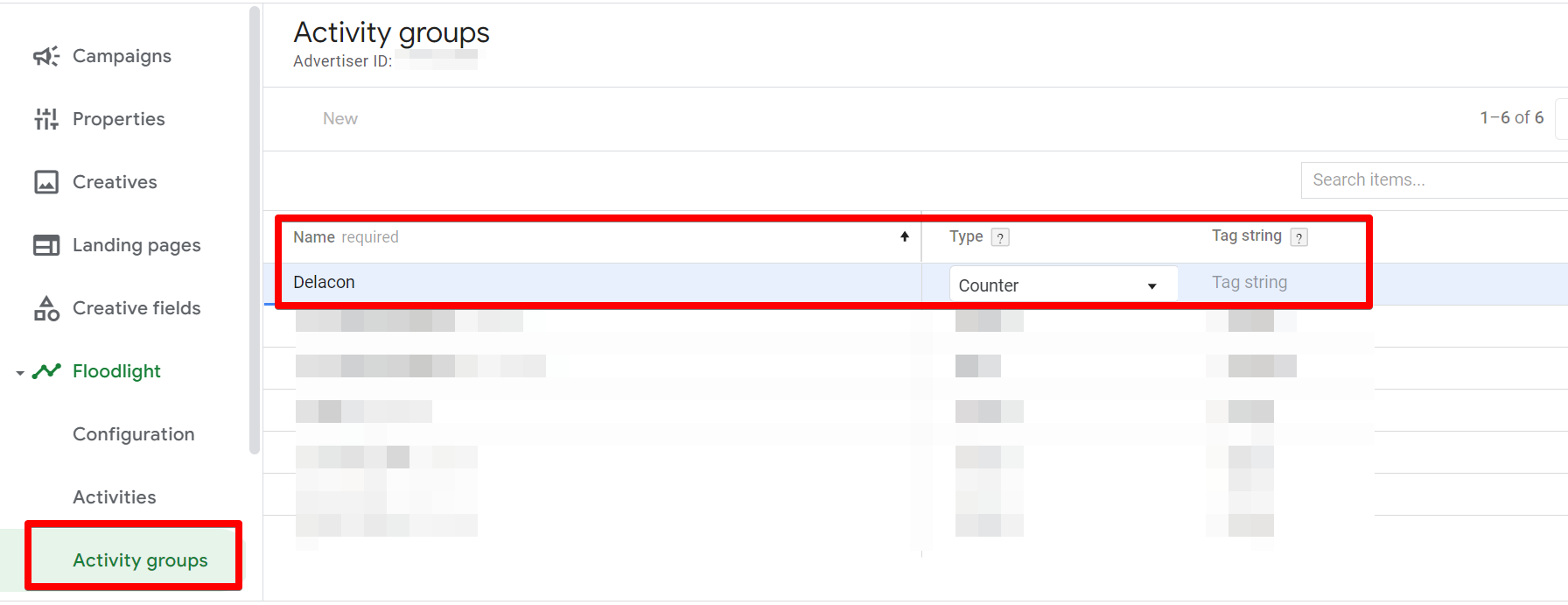1568x605 pixels.
Task: Click the sidebar vertical scrollbar
Action: (255, 228)
